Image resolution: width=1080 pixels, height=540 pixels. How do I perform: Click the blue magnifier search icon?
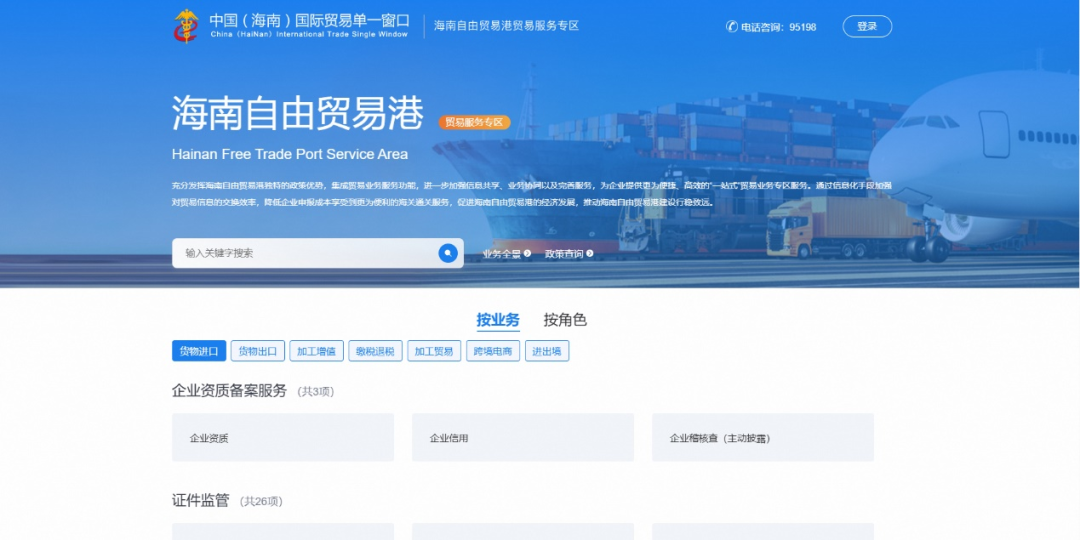point(448,253)
